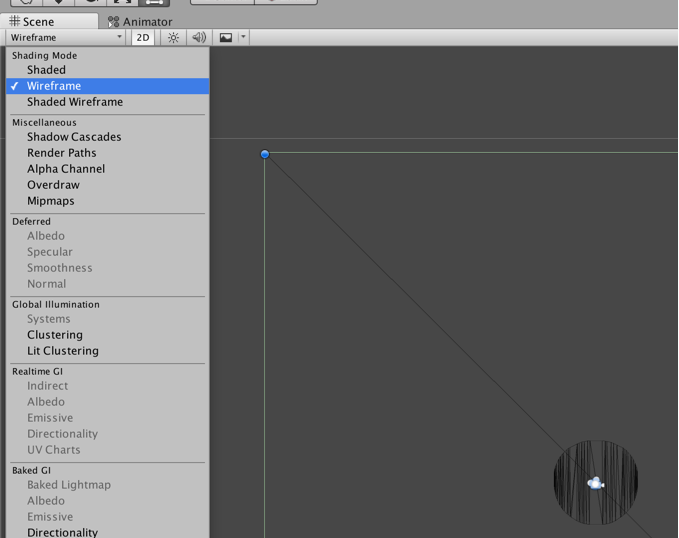The image size is (679, 538).
Task: Open the Wireframe shading mode dropdown
Action: 66,38
